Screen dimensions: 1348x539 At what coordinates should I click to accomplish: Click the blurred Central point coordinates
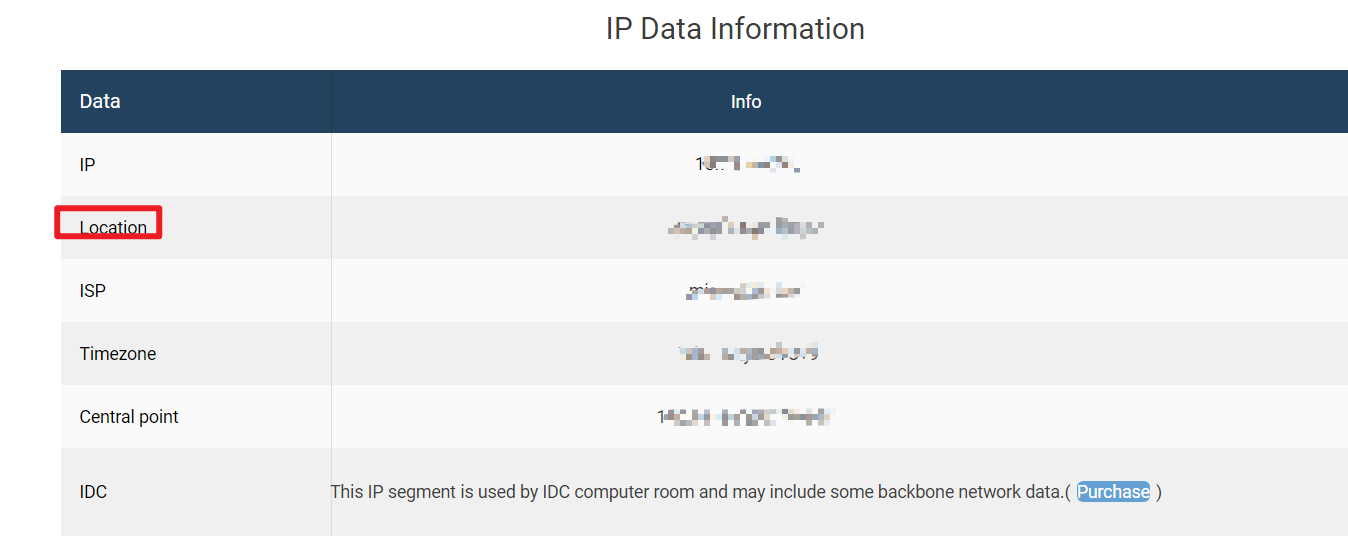click(746, 417)
